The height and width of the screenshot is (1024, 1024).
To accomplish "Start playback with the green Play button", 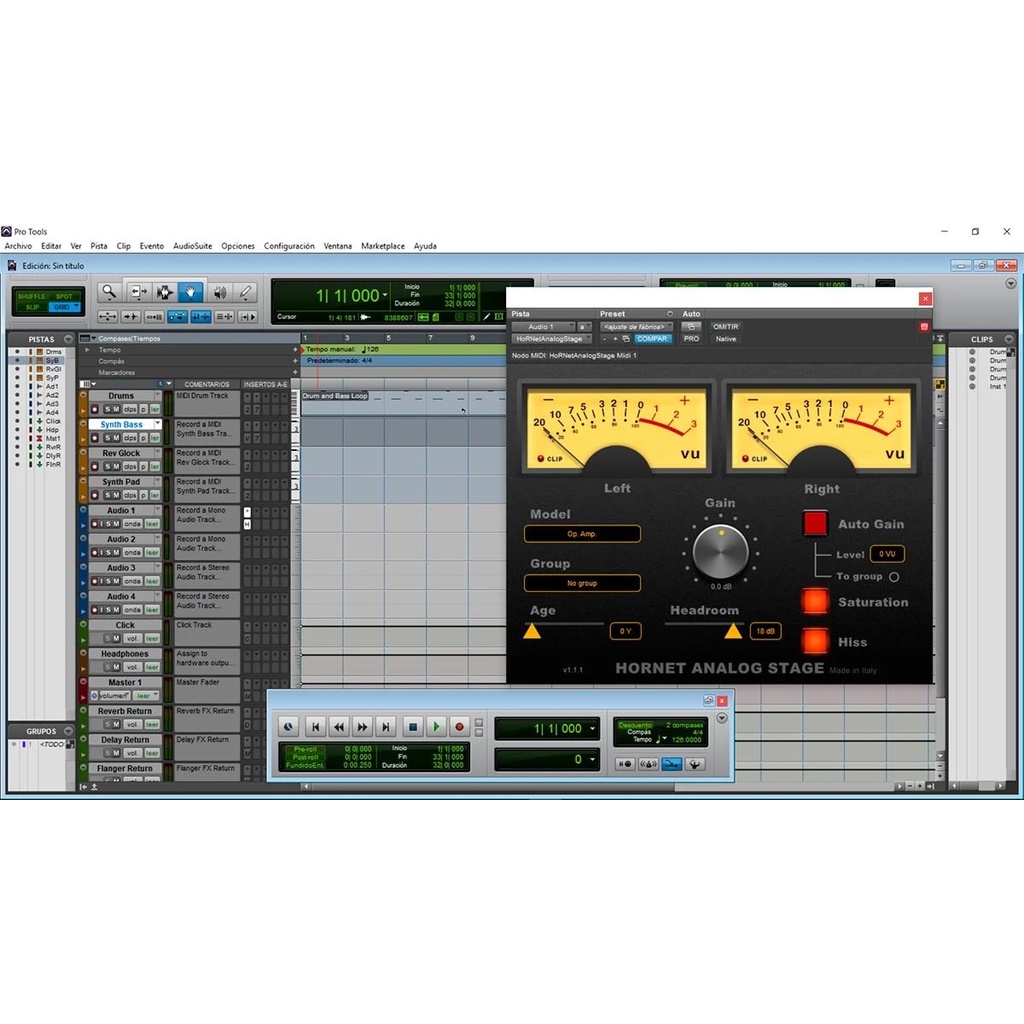I will point(436,726).
